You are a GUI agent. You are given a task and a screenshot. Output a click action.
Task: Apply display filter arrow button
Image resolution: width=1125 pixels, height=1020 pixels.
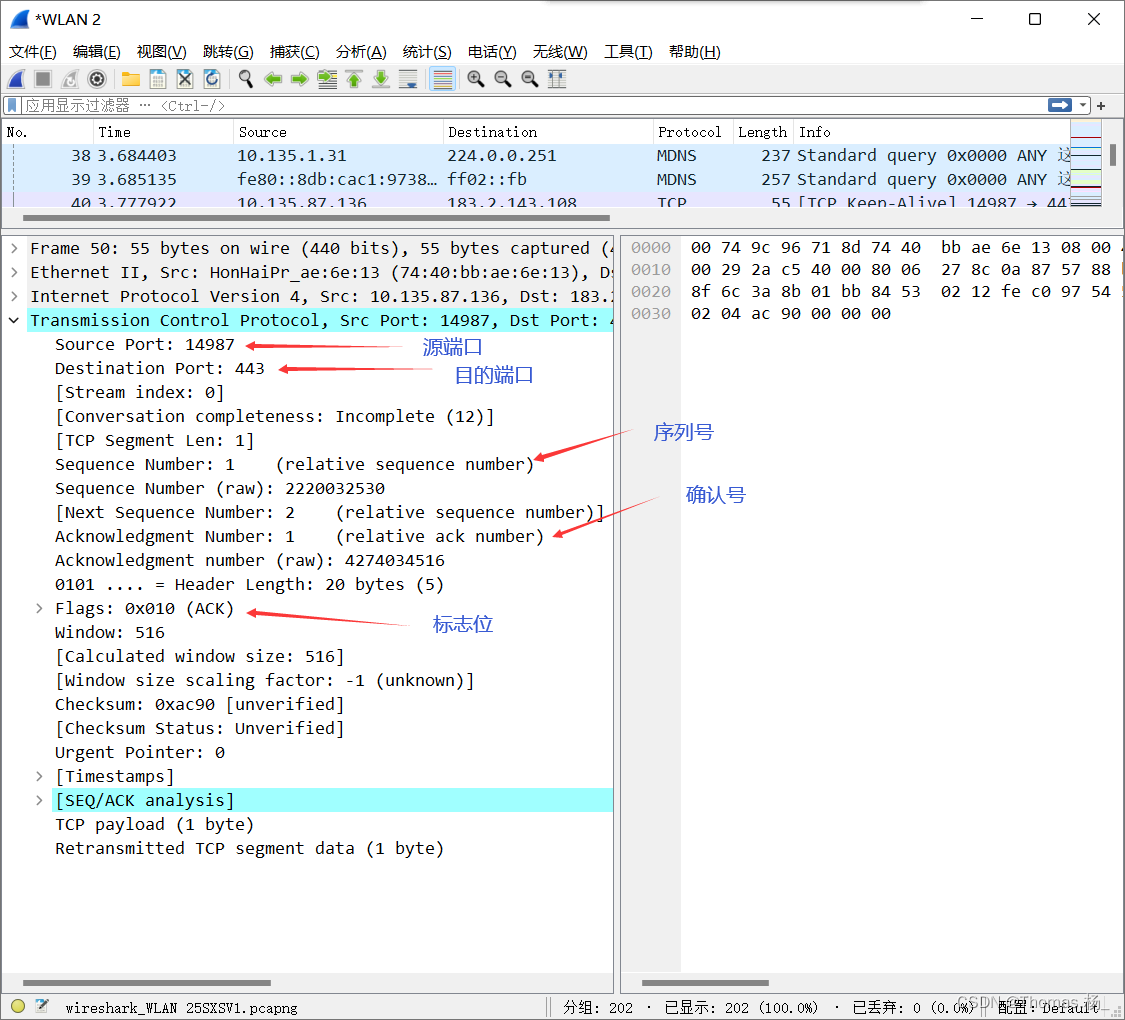point(1059,105)
